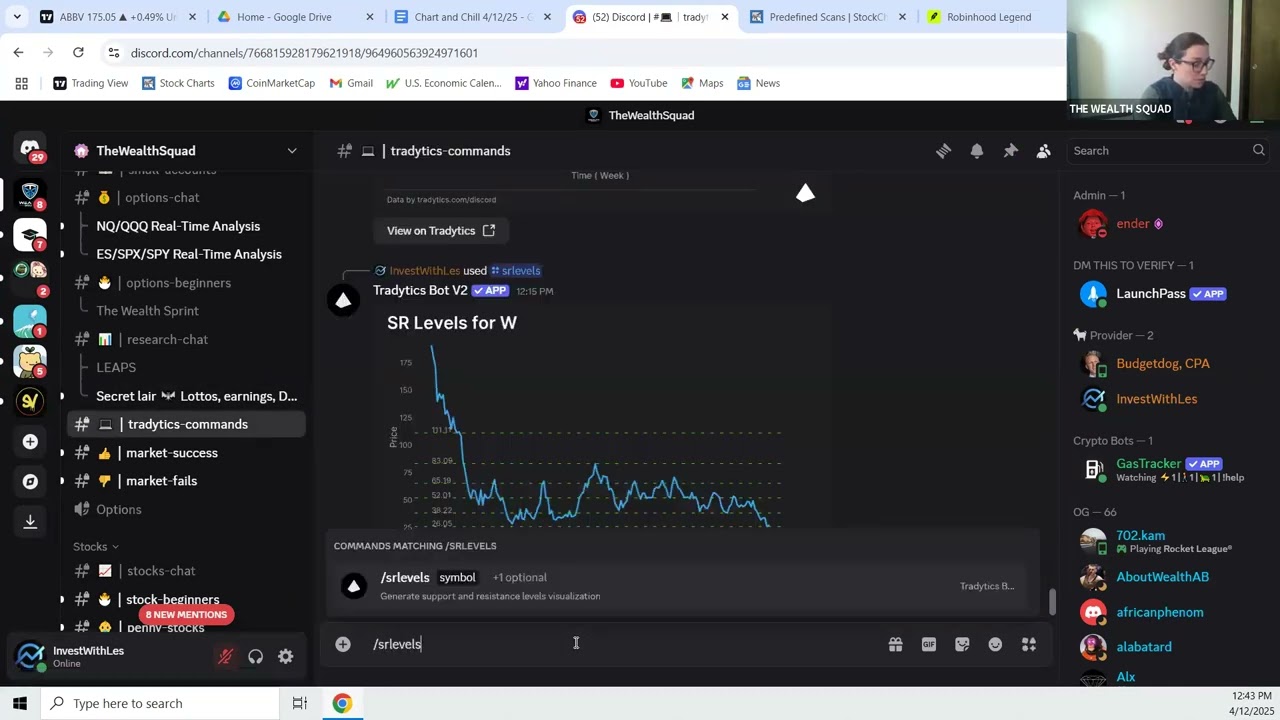Image resolution: width=1280 pixels, height=720 pixels.
Task: Open stocks-chat channel
Action: [x=186, y=571]
